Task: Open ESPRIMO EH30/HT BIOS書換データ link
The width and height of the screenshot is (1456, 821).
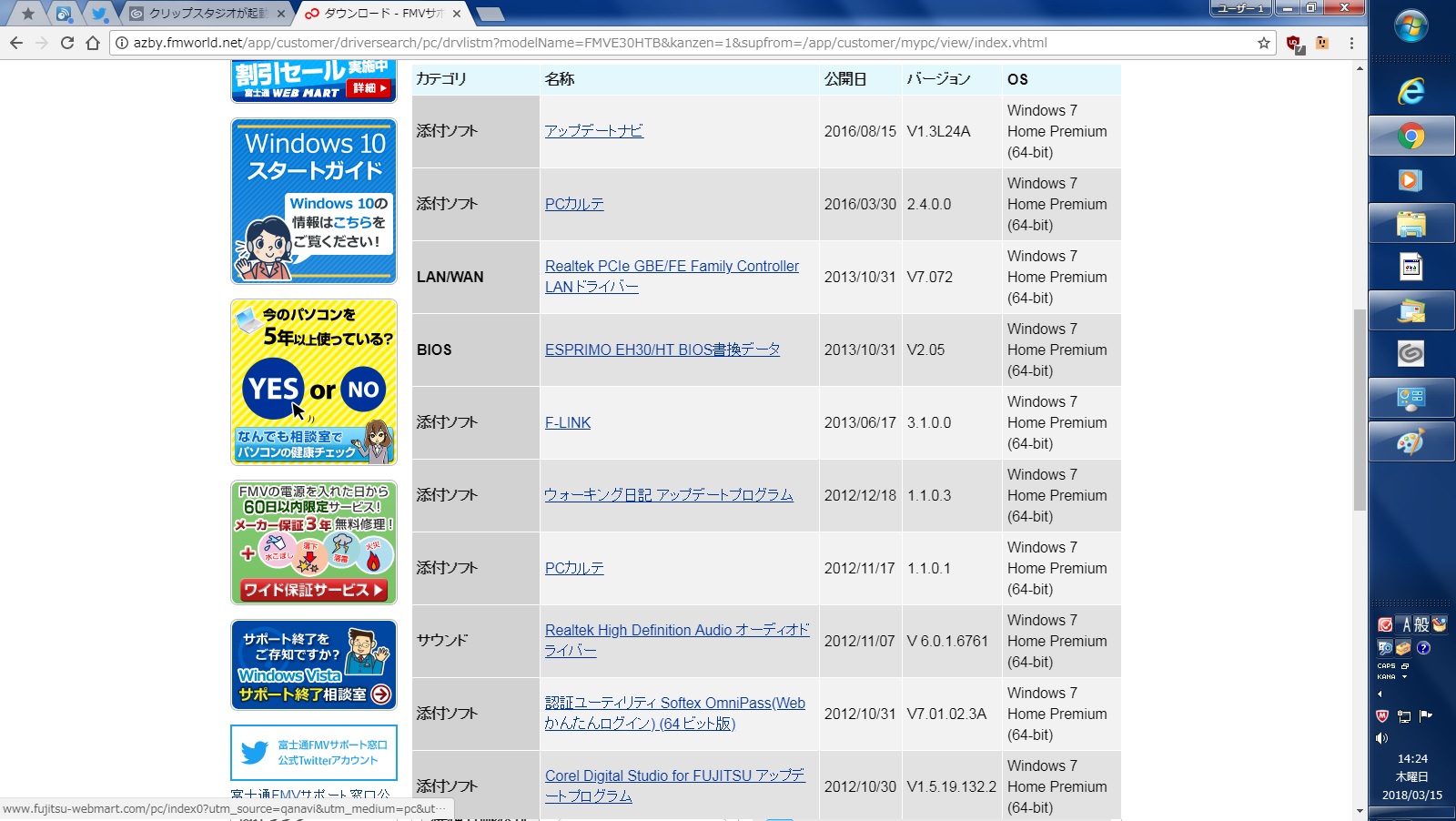Action: (662, 350)
